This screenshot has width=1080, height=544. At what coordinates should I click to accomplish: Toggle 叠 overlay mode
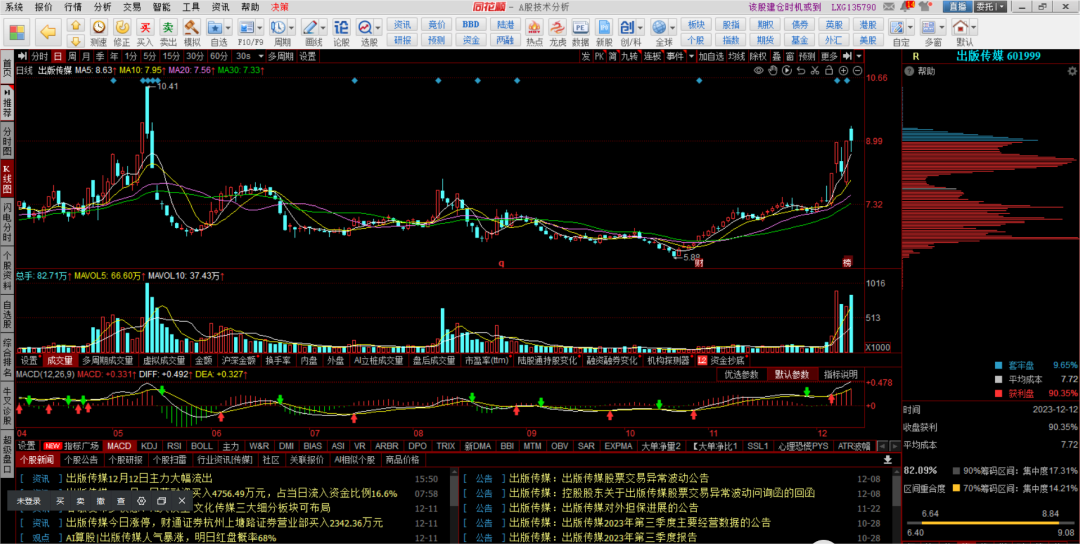point(776,56)
